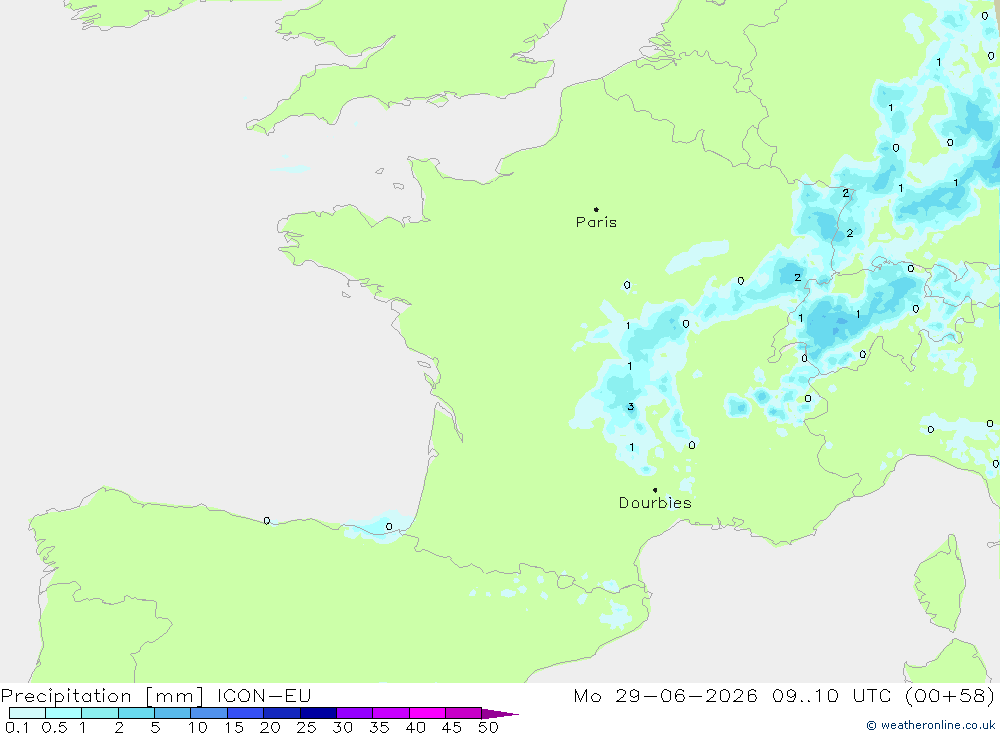The height and width of the screenshot is (733, 1000).
Task: Click the legend arrow tip above 50 mm
Action: click(x=499, y=714)
